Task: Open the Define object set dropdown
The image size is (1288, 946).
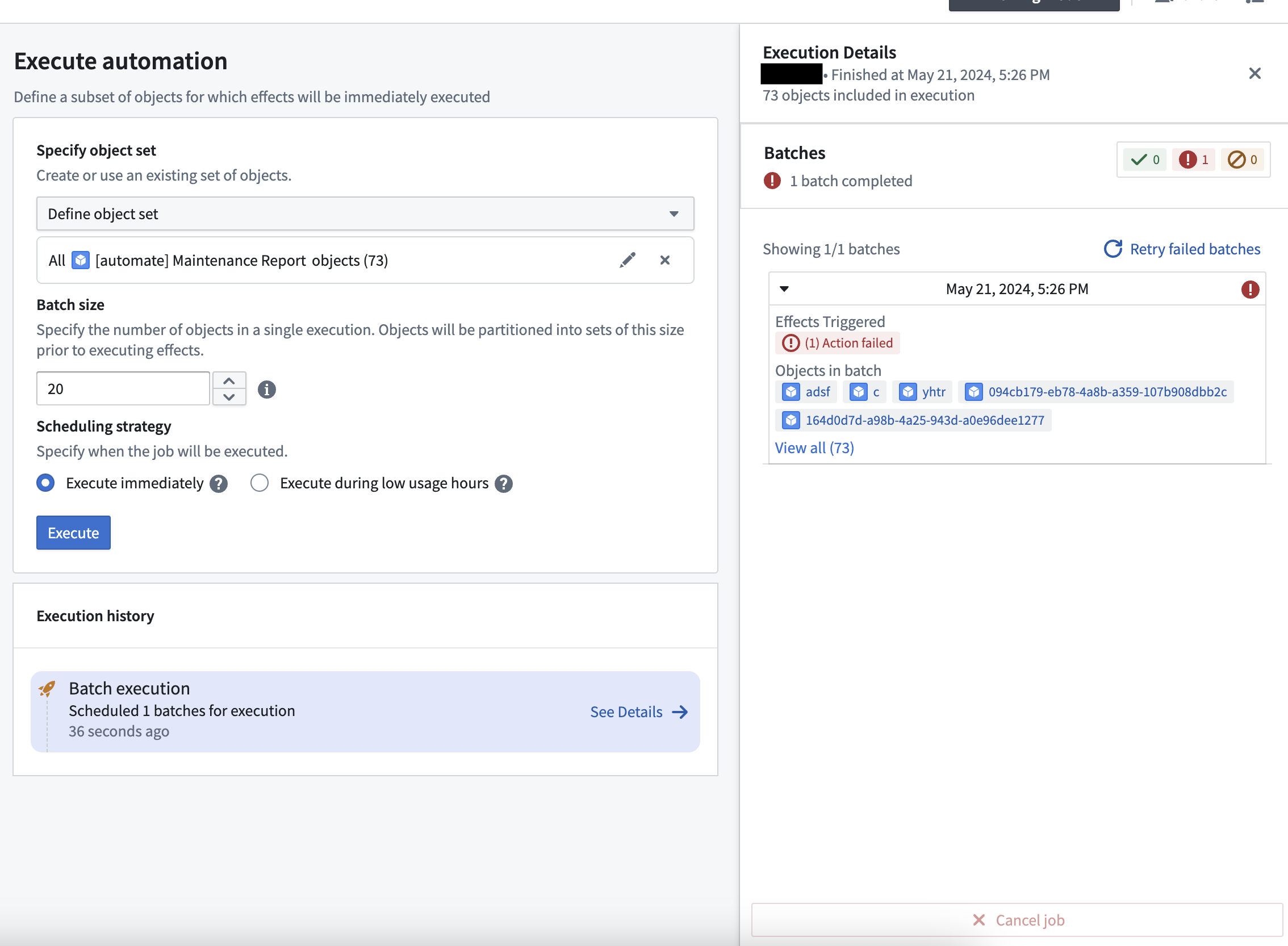Action: coord(365,214)
